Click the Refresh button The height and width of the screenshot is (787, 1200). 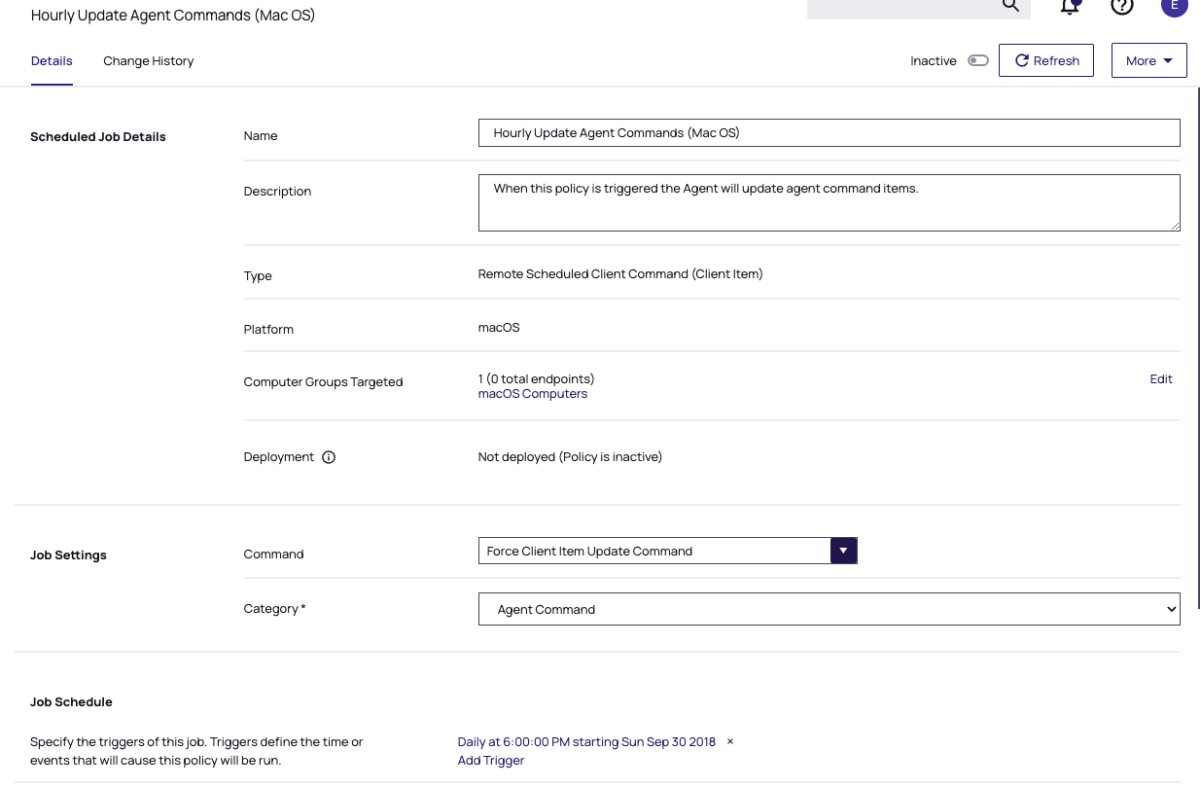(x=1046, y=61)
